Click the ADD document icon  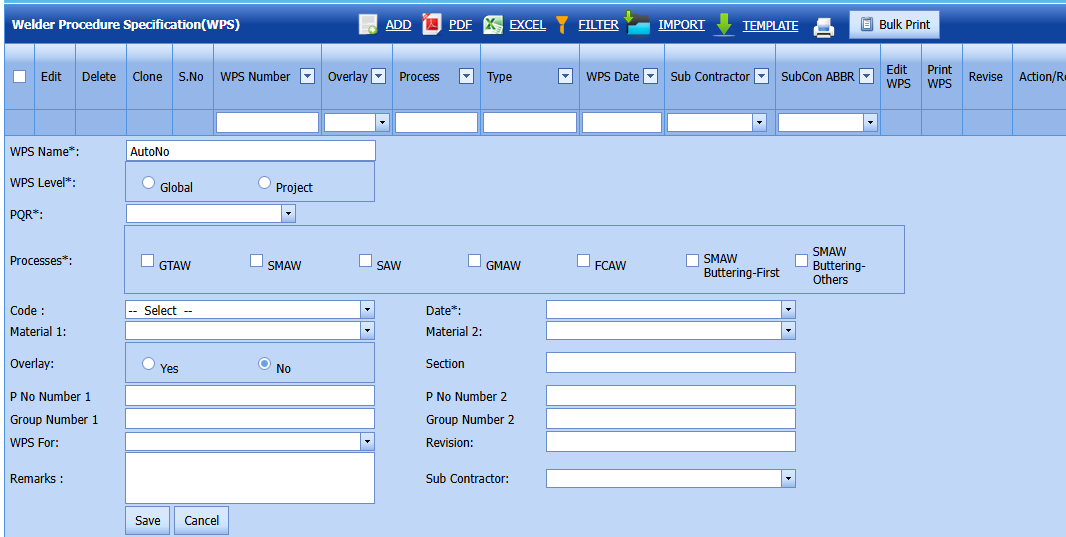click(368, 25)
